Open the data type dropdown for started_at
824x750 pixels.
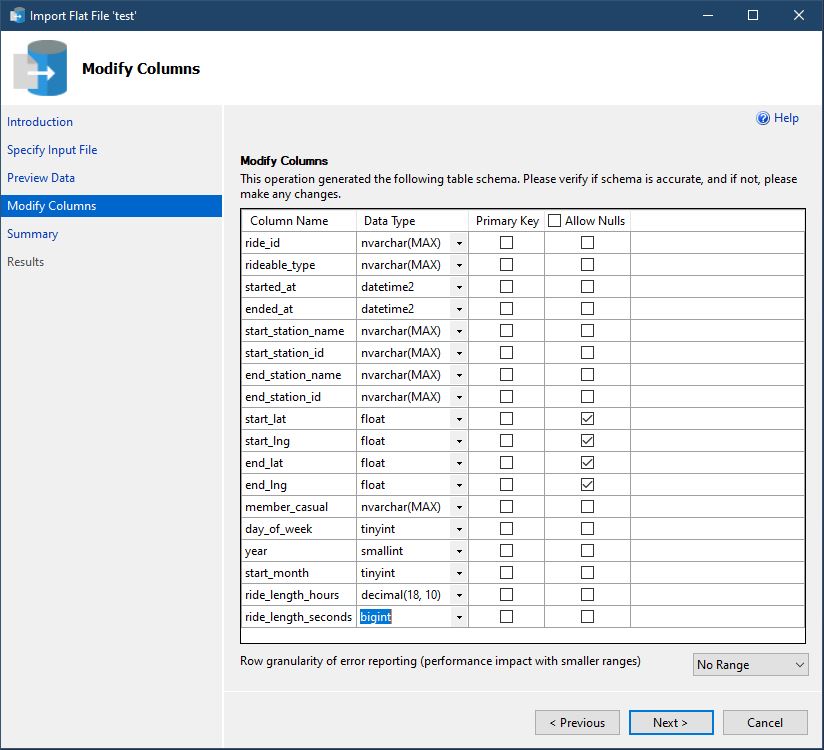pos(459,287)
